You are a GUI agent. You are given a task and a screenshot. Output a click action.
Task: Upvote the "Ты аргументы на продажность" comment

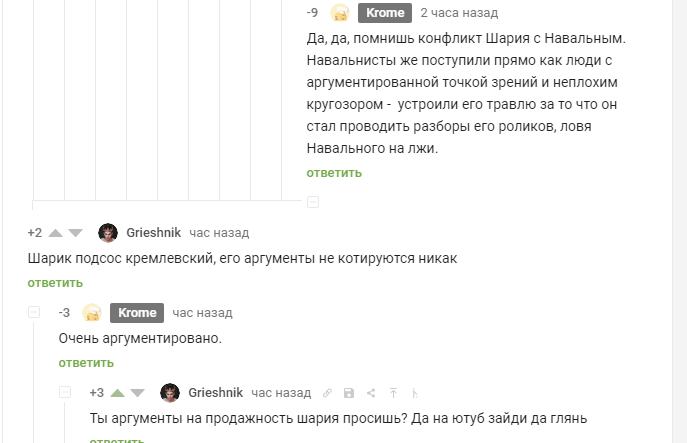[x=118, y=393]
